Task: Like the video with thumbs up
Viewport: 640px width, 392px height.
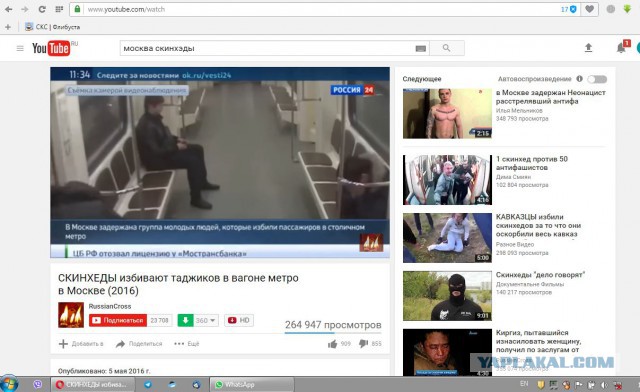Action: click(332, 344)
